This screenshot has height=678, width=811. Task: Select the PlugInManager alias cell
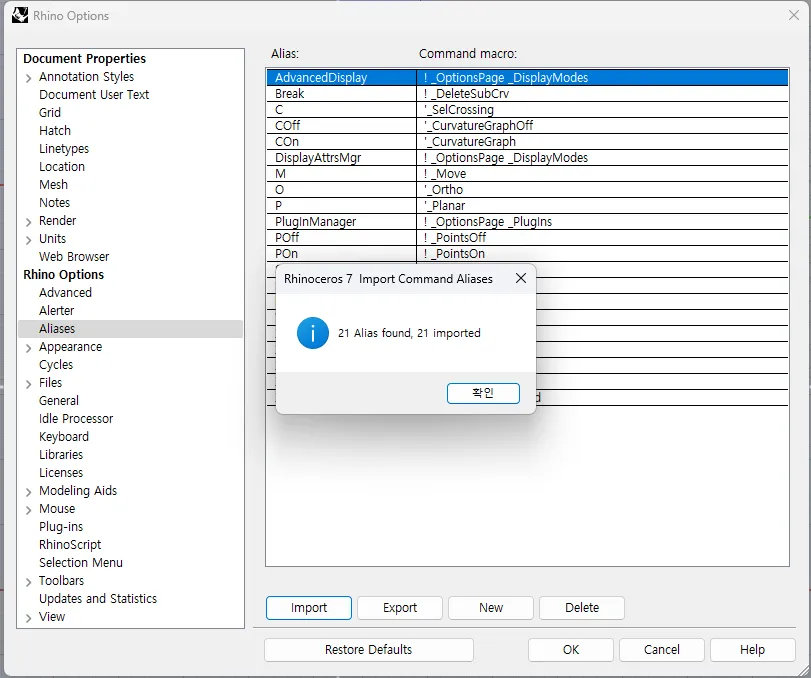[x=341, y=222]
